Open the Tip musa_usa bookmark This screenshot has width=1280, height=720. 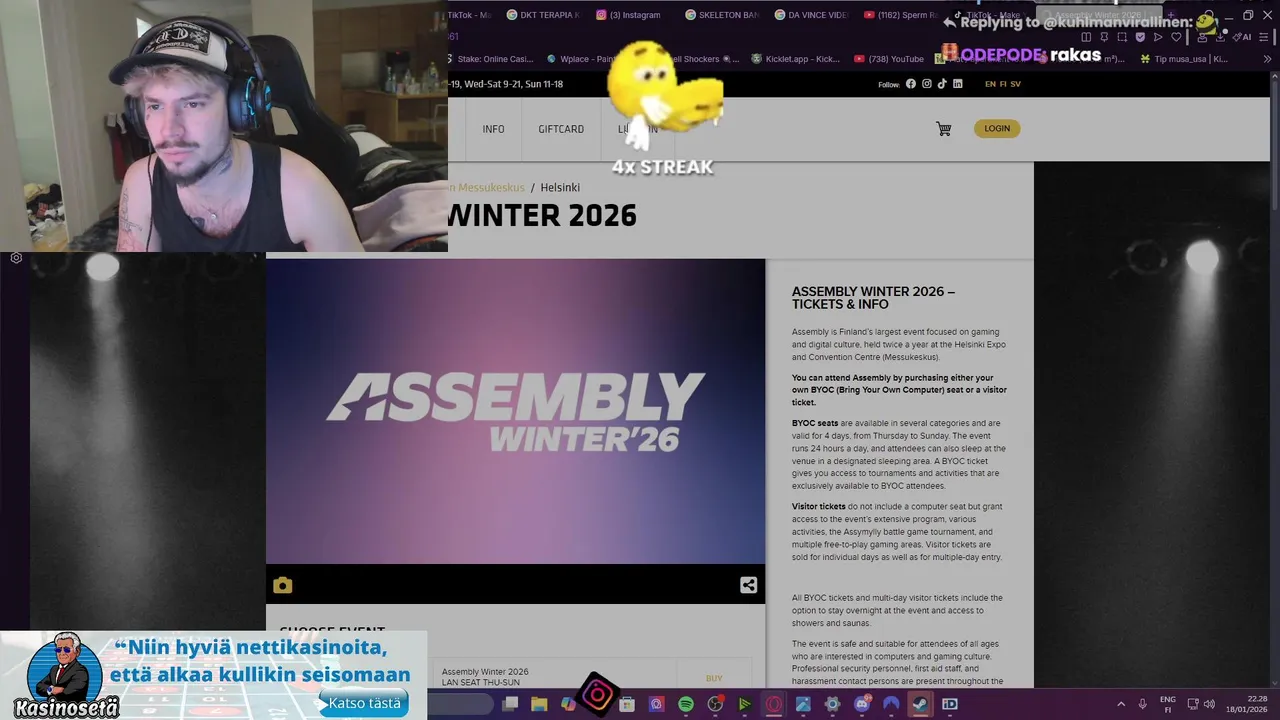[x=1184, y=59]
